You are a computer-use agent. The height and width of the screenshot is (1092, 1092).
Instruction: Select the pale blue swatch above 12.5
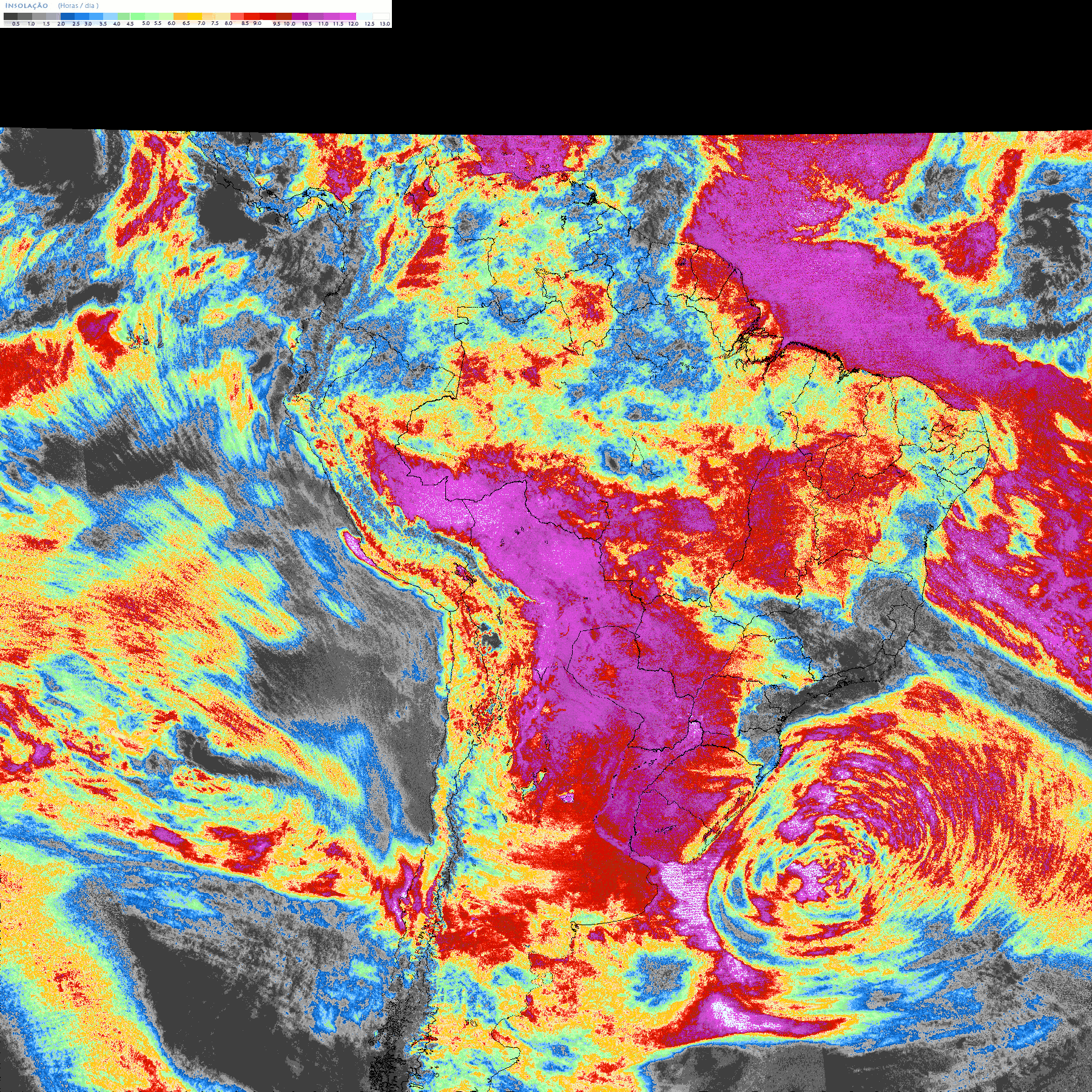[x=364, y=16]
